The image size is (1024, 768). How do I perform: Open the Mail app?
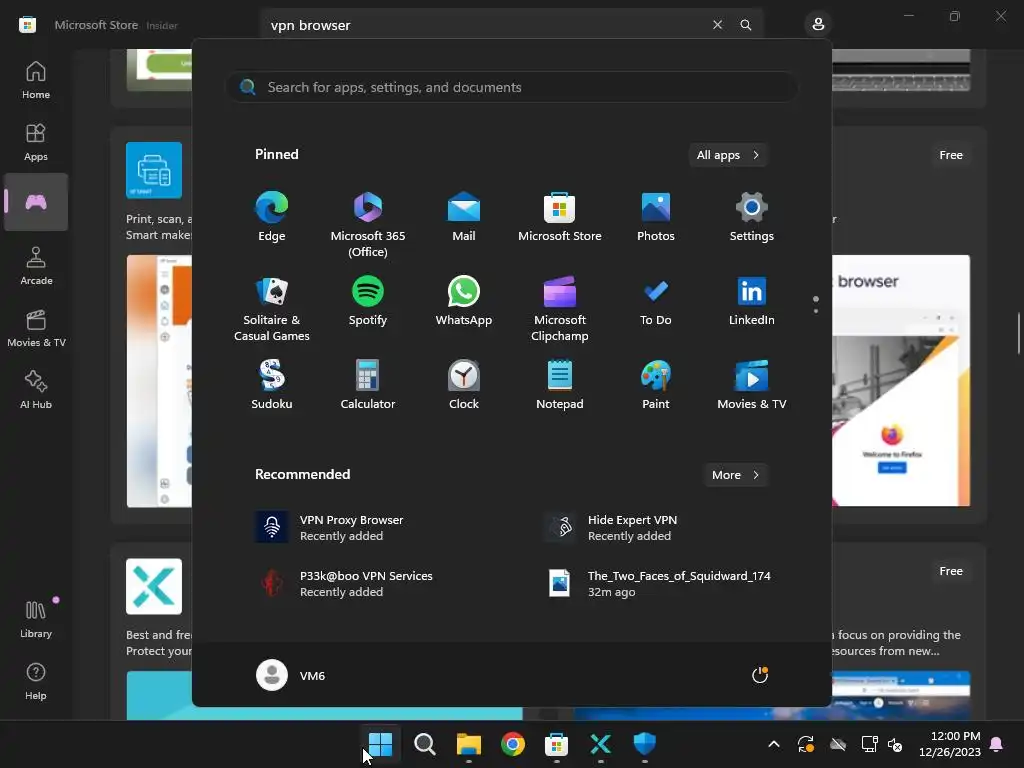click(464, 217)
